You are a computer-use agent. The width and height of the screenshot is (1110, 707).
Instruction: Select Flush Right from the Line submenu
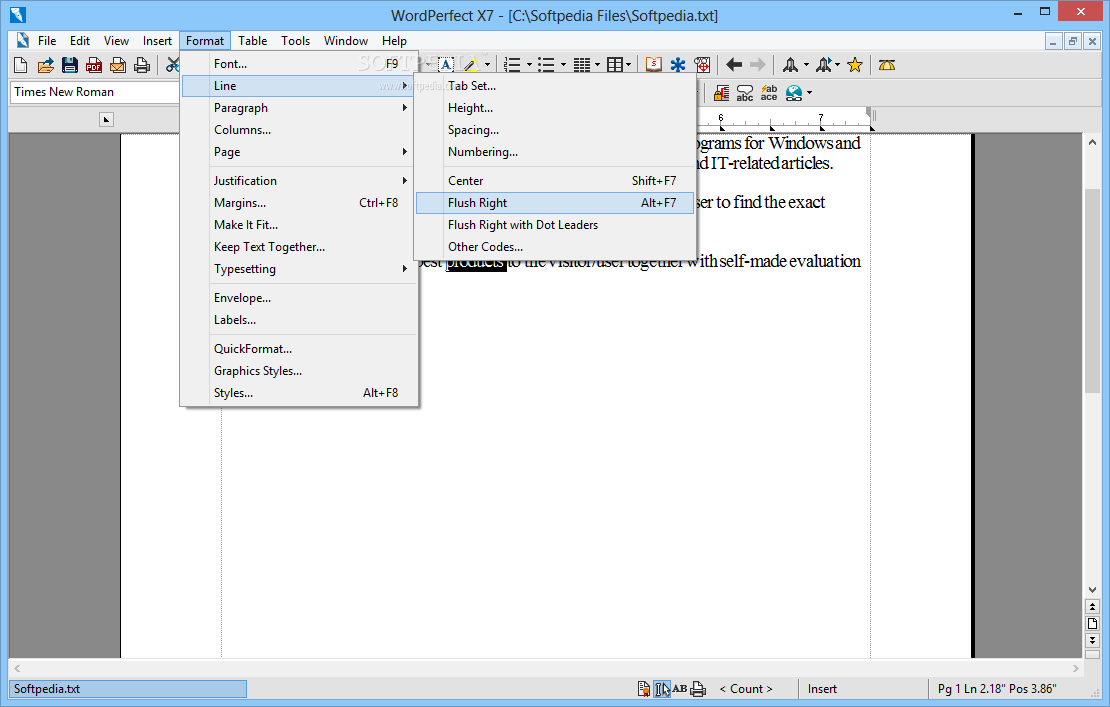pos(555,202)
